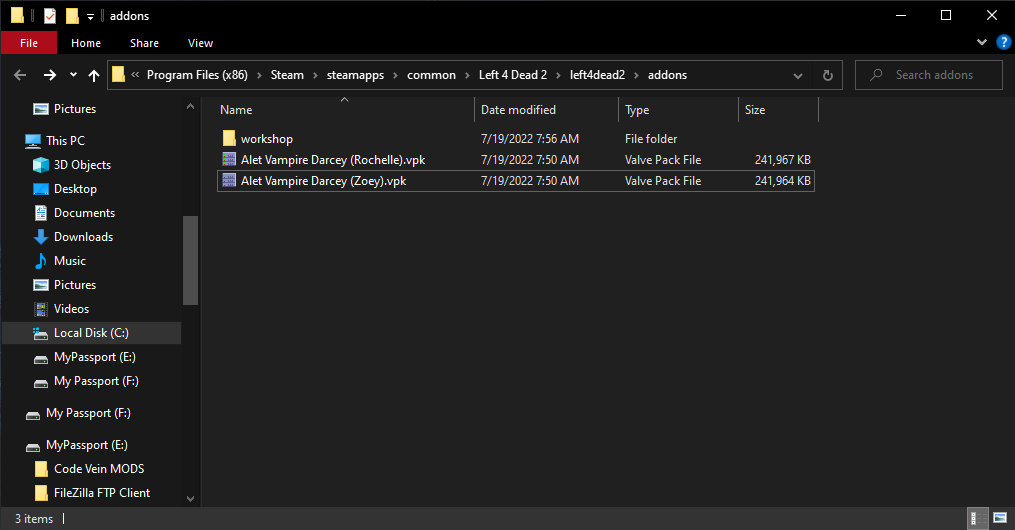Select the Alet Vampire Darcey (Rochelle).vpk file icon

(x=229, y=160)
